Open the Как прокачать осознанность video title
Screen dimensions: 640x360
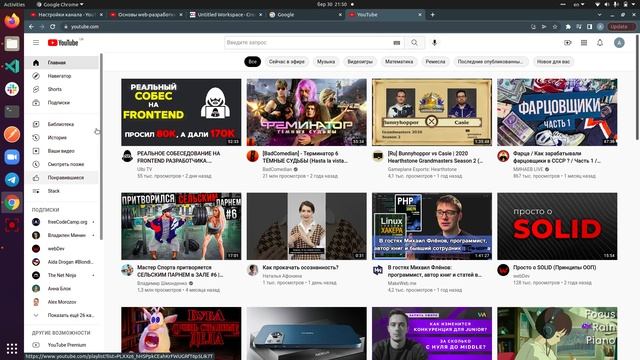(300, 267)
